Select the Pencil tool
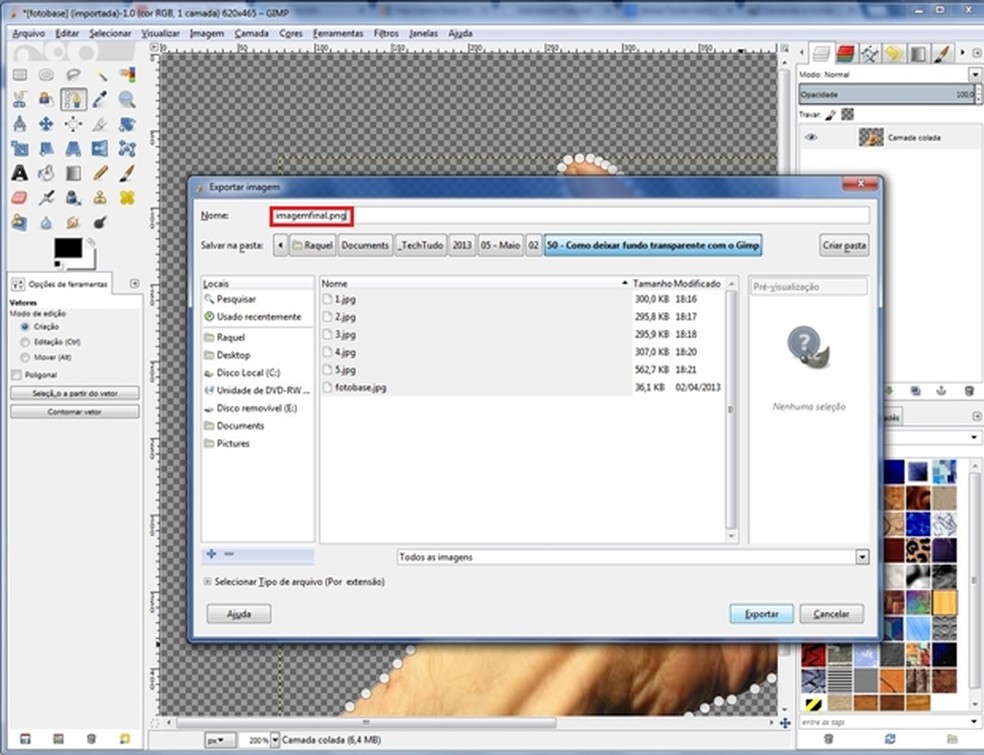The image size is (984, 755). point(100,173)
